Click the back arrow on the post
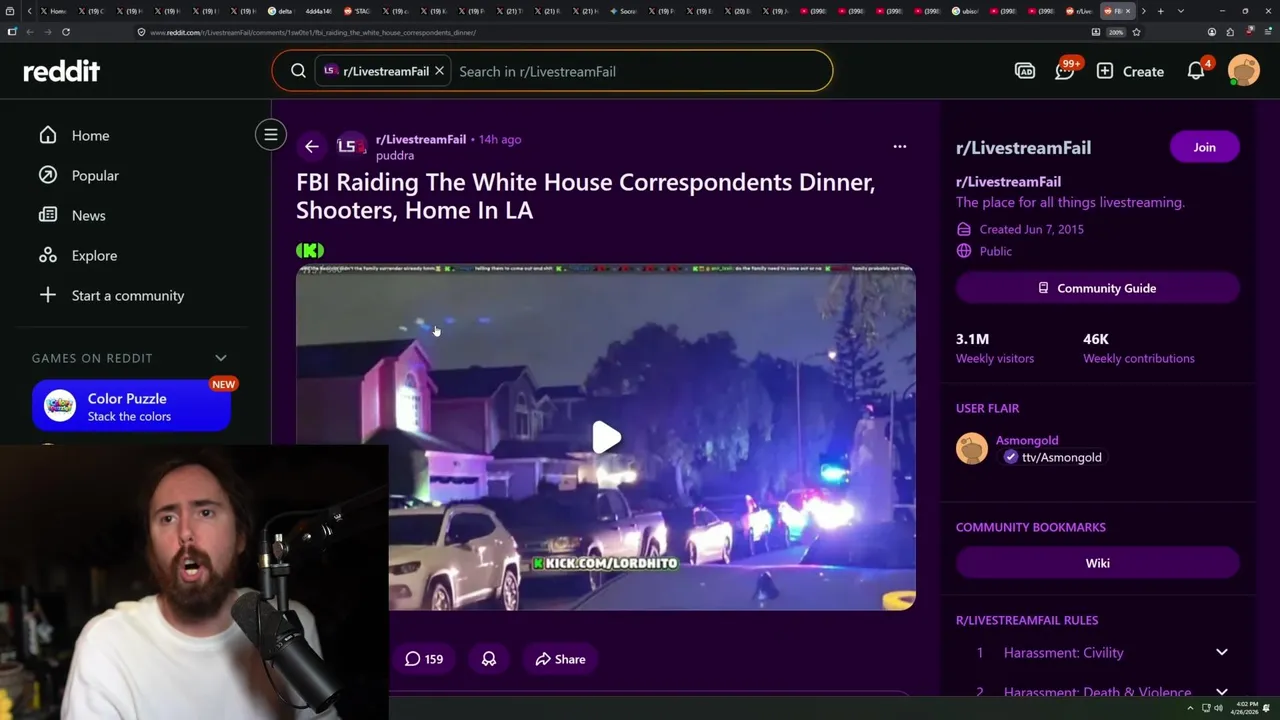Screen dimensions: 1280x720 [x=312, y=147]
